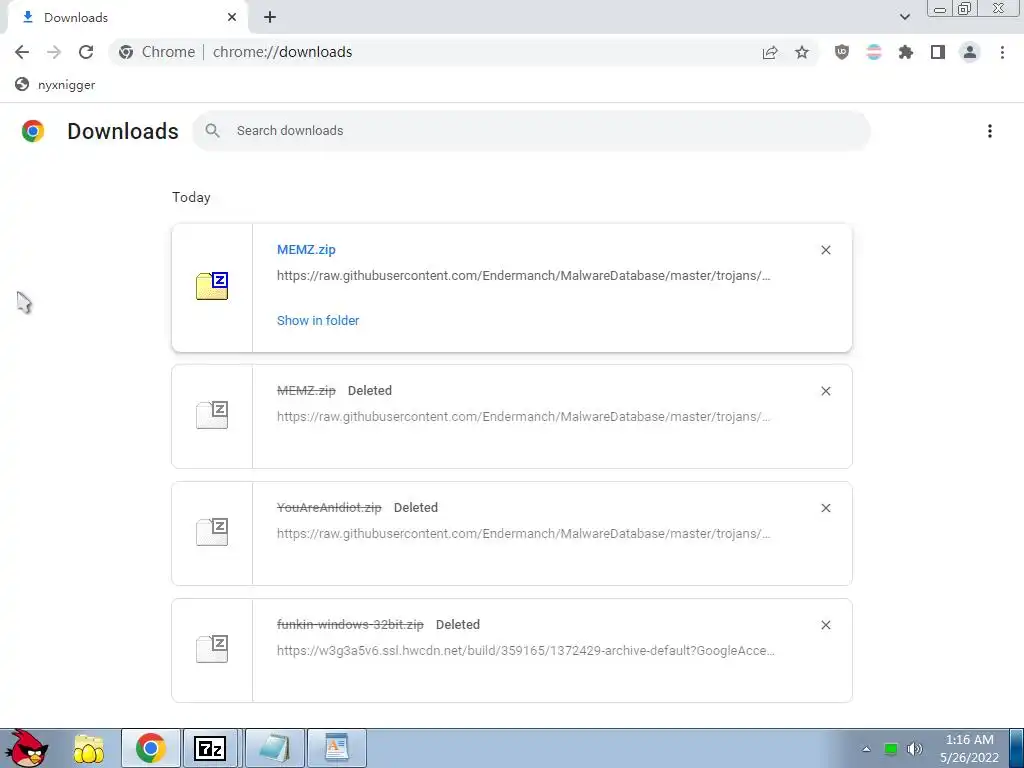
Task: Click the Deleted label beside YouAreAnIdiot.zip
Action: (416, 507)
